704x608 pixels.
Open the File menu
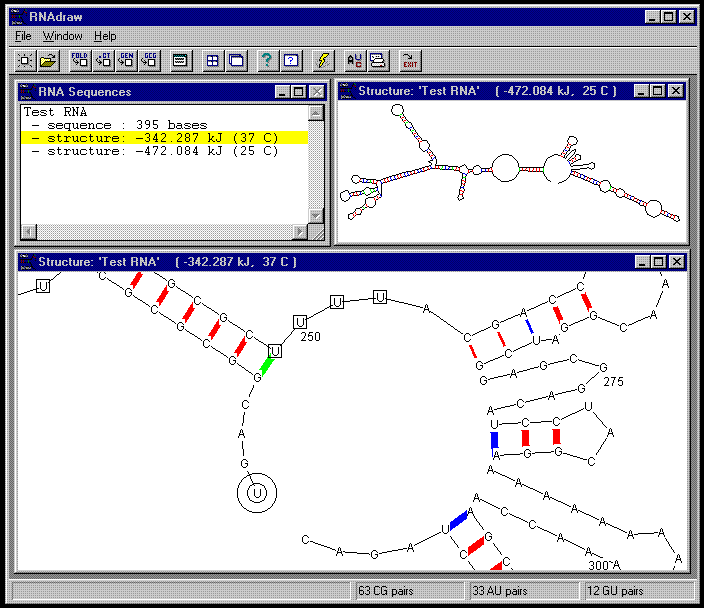(x=23, y=36)
